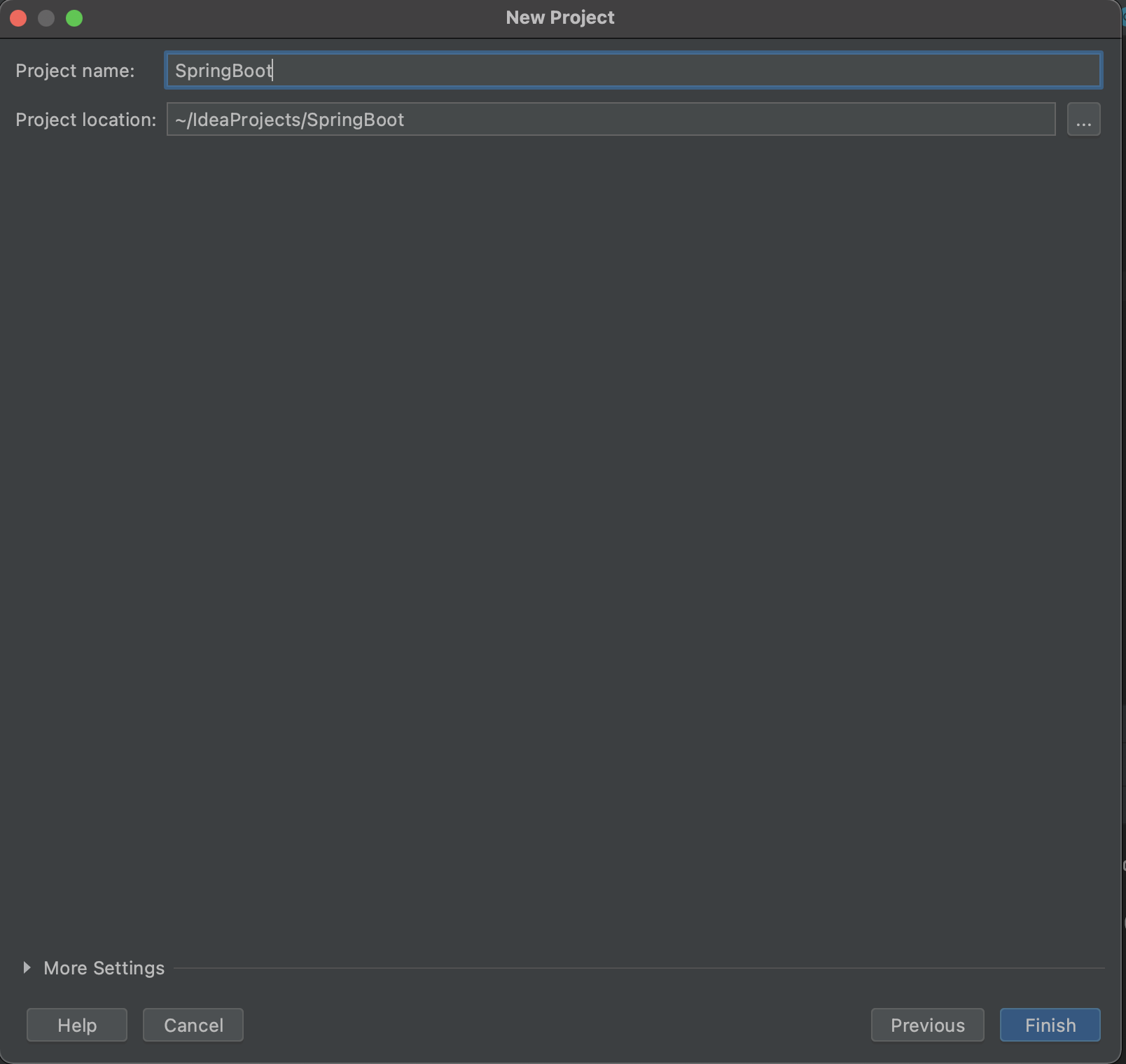Image resolution: width=1126 pixels, height=1064 pixels.
Task: Click the browse (...) button for project location
Action: 1083,119
